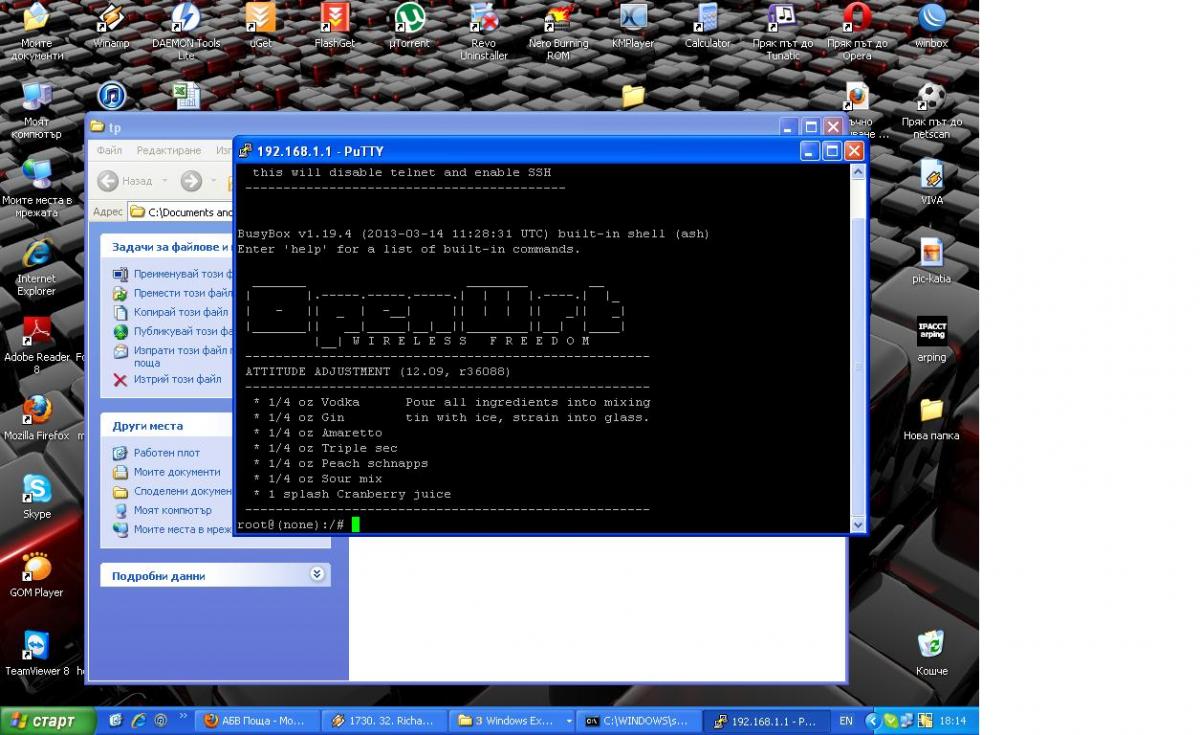Expand the Подробни данни panel
1200x735 pixels.
pos(317,575)
